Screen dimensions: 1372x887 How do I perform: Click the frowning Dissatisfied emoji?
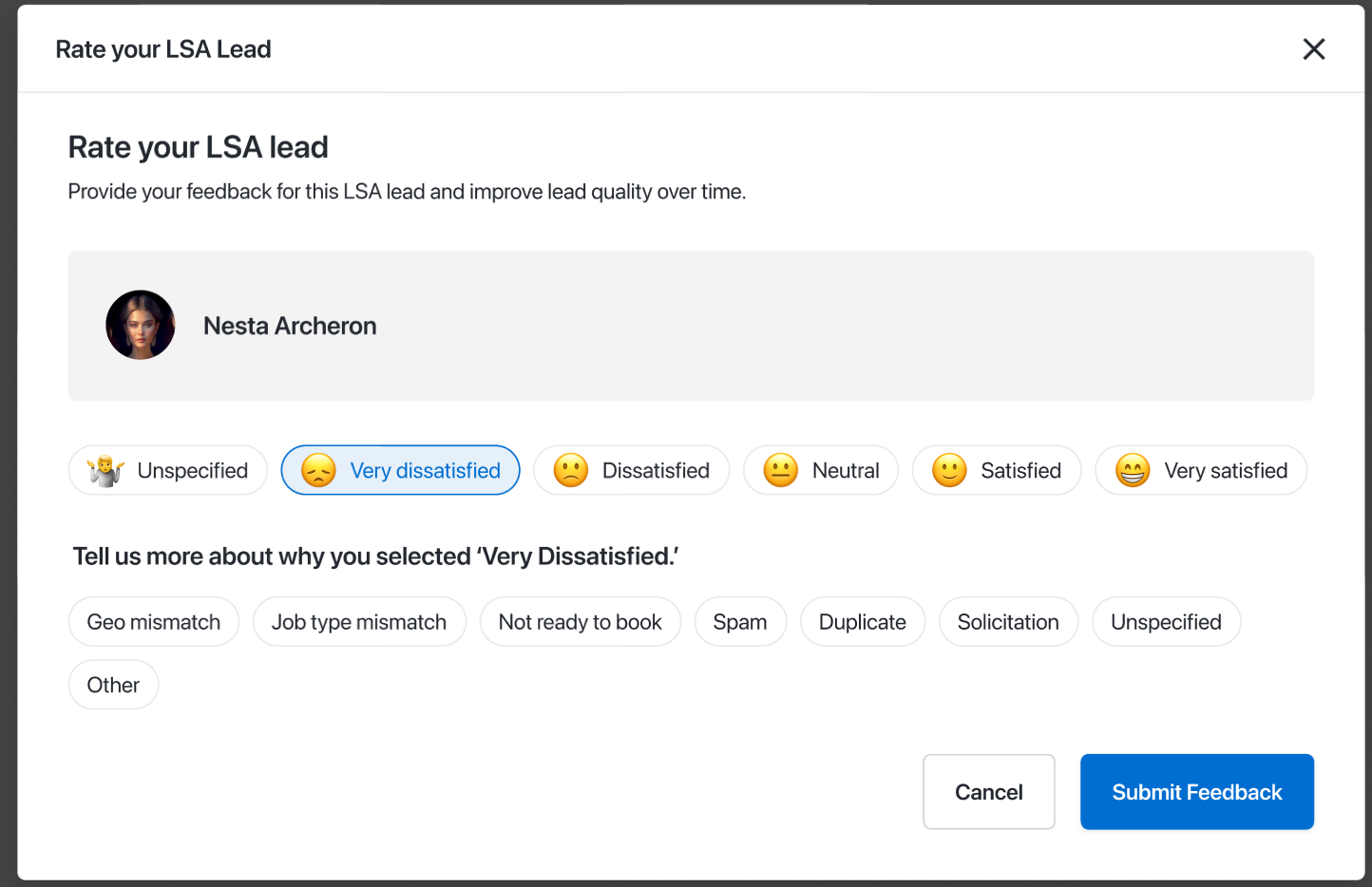(x=571, y=471)
